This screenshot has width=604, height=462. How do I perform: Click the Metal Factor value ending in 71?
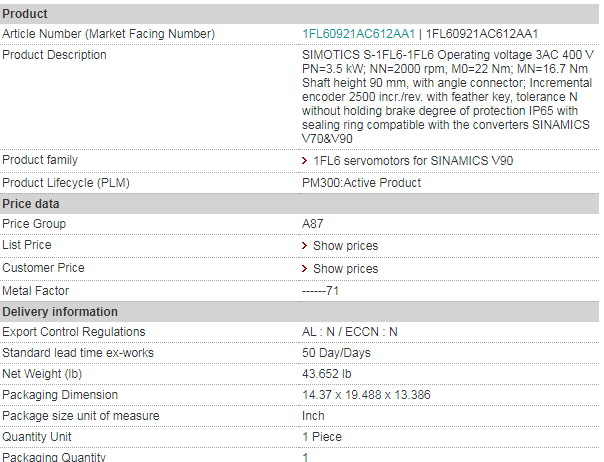pyautogui.click(x=320, y=291)
